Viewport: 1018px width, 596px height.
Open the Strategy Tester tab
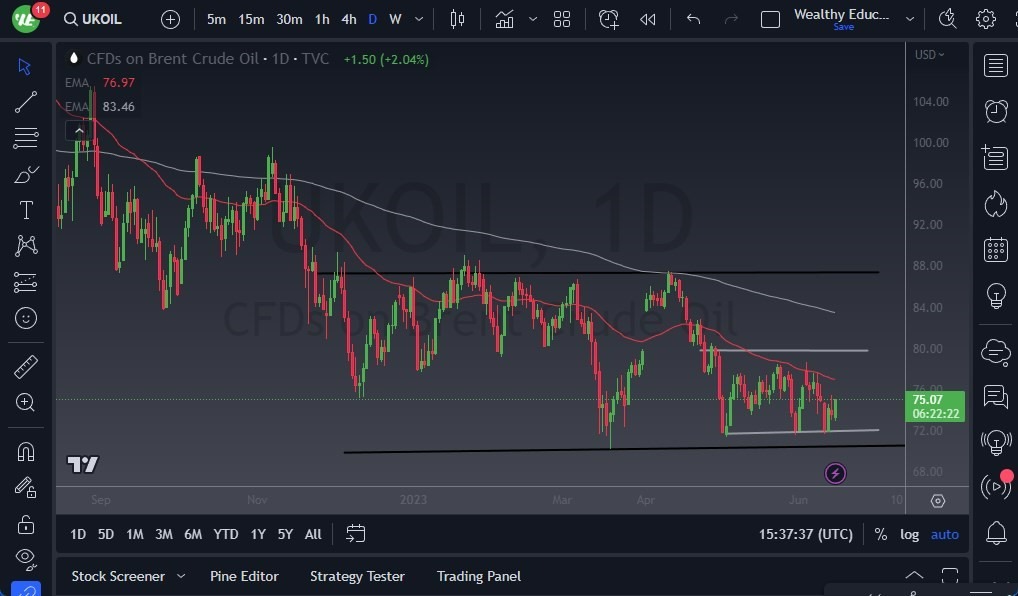[357, 576]
